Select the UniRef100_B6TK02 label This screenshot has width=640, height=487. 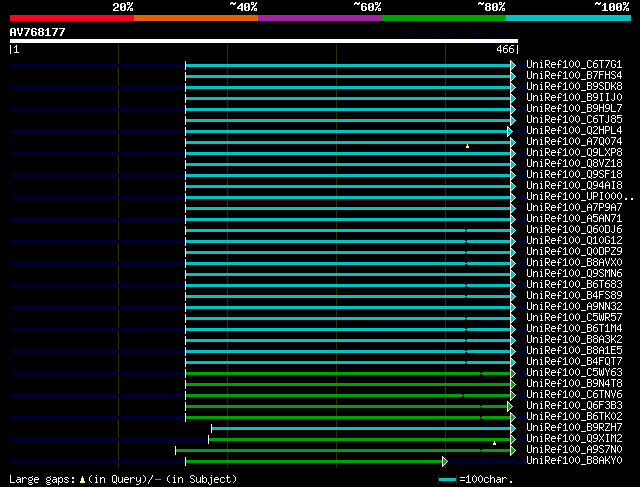574,417
